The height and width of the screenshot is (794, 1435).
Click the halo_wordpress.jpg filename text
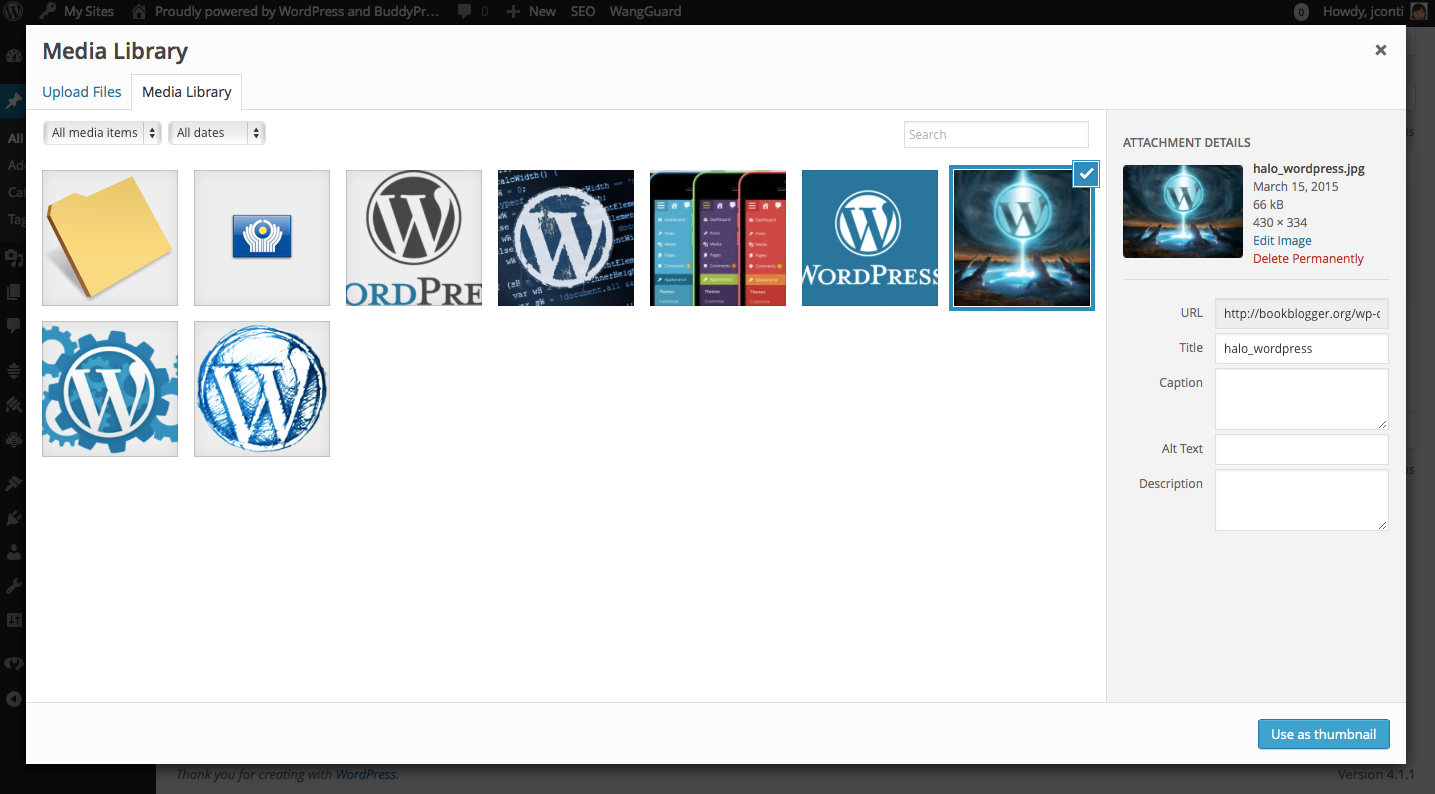[1309, 169]
